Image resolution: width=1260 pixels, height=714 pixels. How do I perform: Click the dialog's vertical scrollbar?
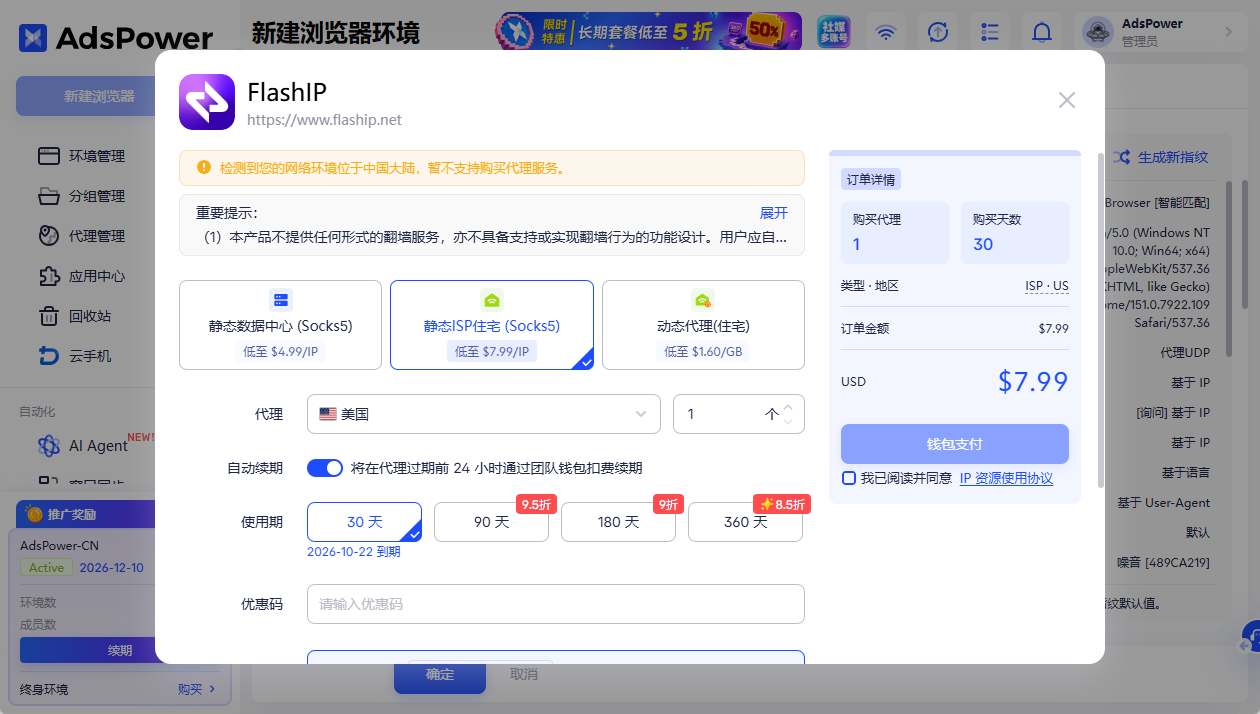(1102, 320)
